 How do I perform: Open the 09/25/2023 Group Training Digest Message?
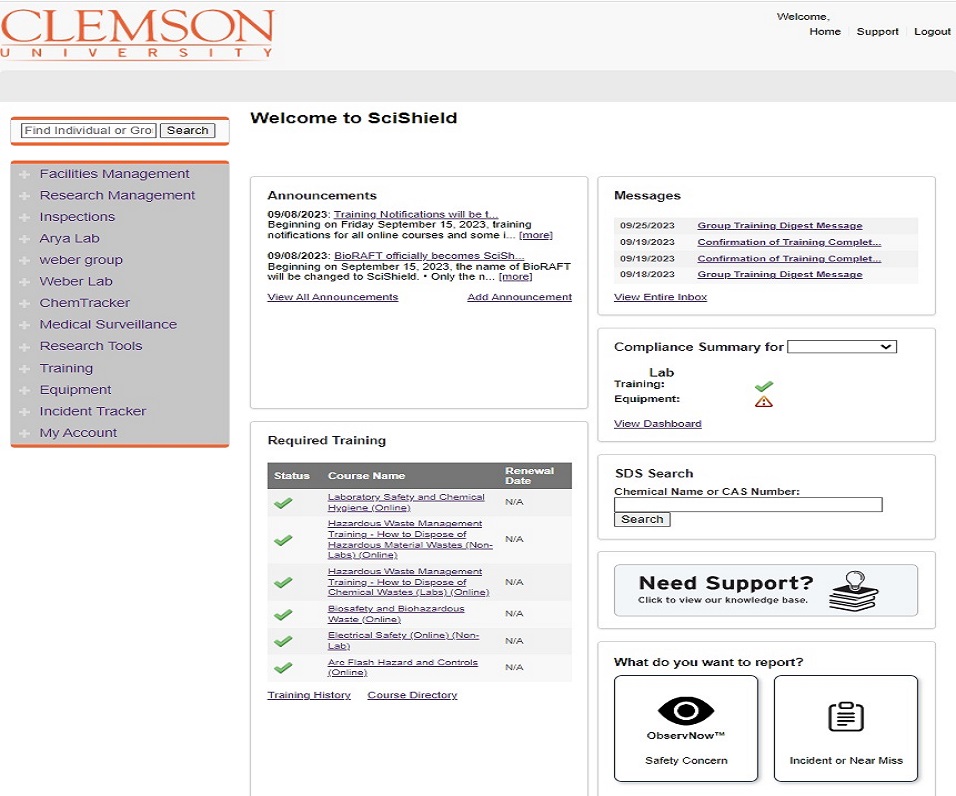coord(780,226)
